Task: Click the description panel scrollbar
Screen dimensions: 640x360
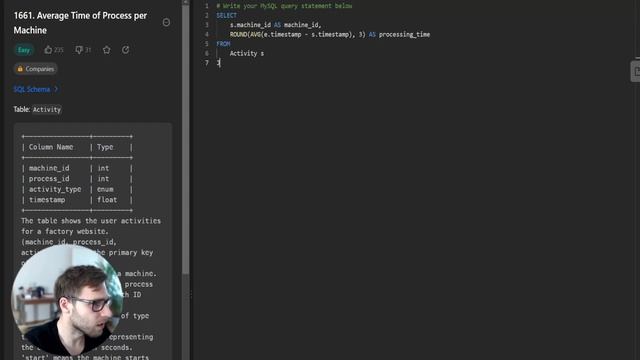Action: pyautogui.click(x=185, y=139)
